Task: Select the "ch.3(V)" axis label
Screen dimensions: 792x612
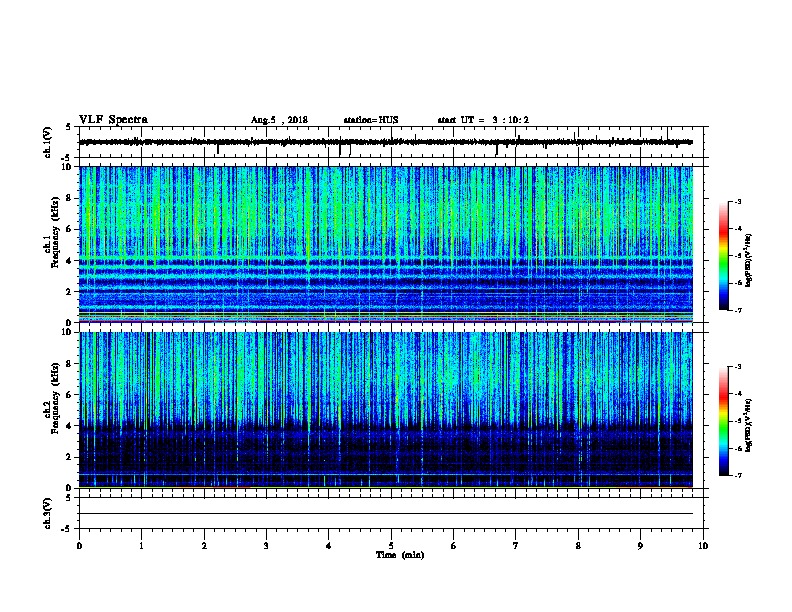Action: coord(48,513)
